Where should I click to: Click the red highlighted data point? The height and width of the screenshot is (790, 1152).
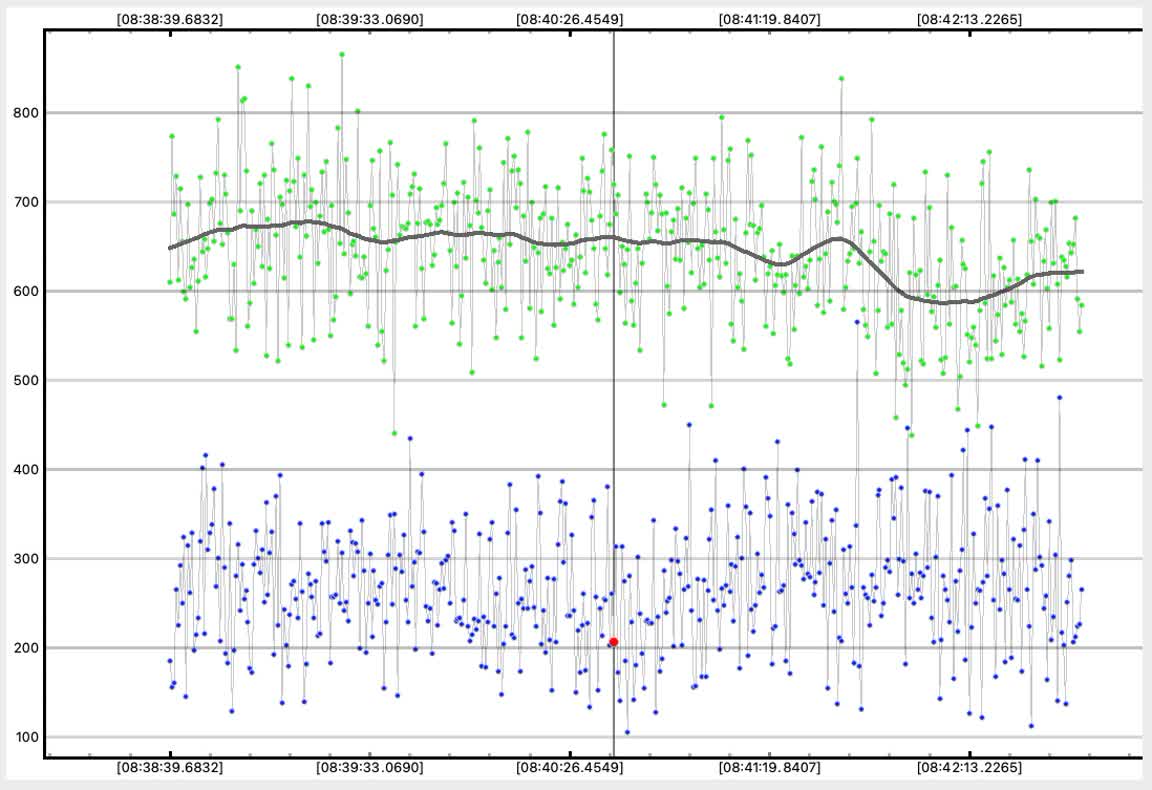tap(613, 641)
